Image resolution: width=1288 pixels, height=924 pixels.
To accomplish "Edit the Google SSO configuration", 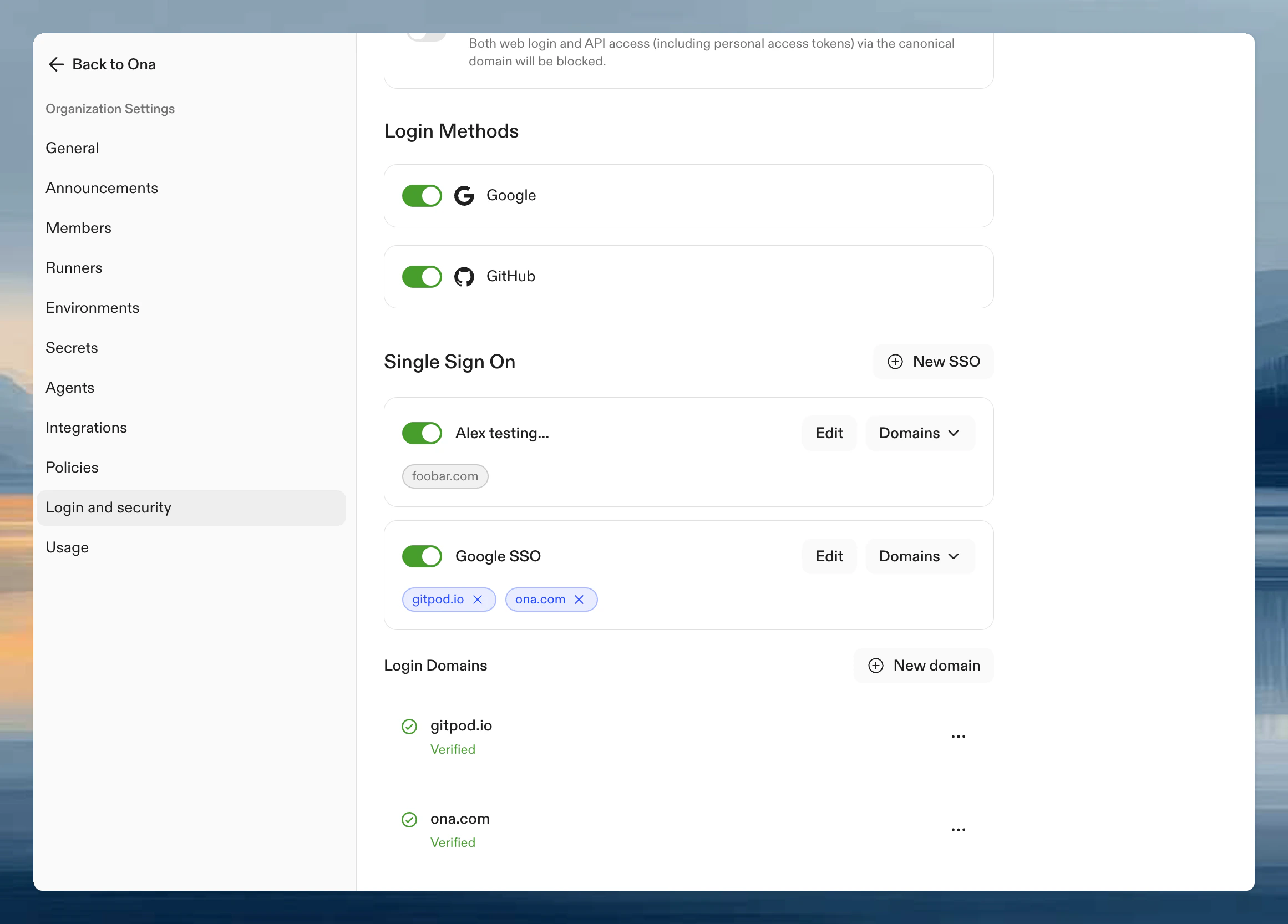I will click(829, 556).
